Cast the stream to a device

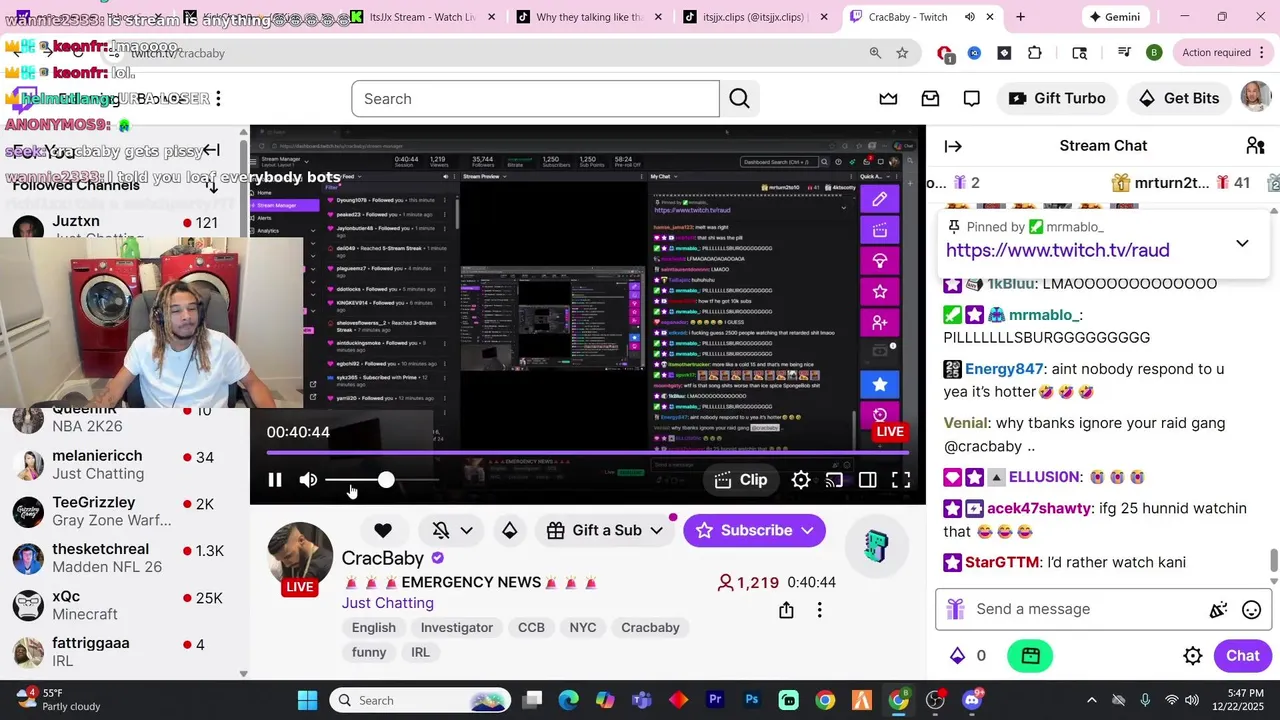coord(834,480)
